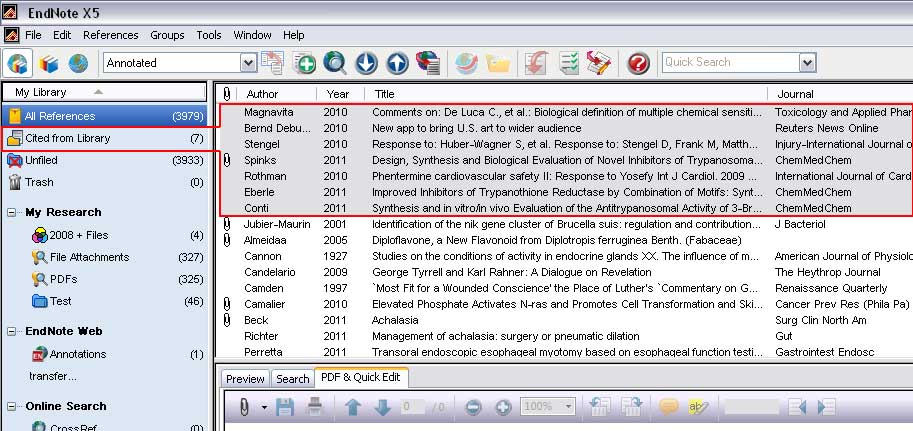
Task: Click My Library header sort arrow
Action: click(98, 92)
